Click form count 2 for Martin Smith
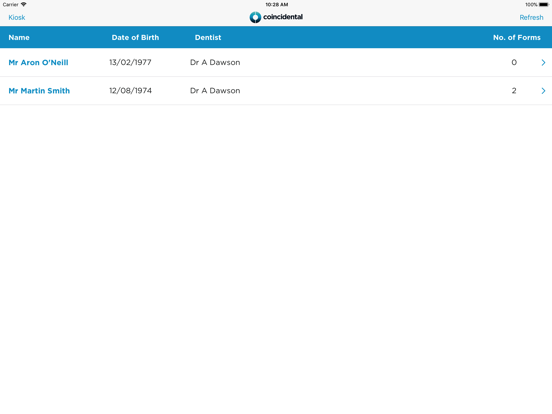552x414 pixels. tap(514, 90)
